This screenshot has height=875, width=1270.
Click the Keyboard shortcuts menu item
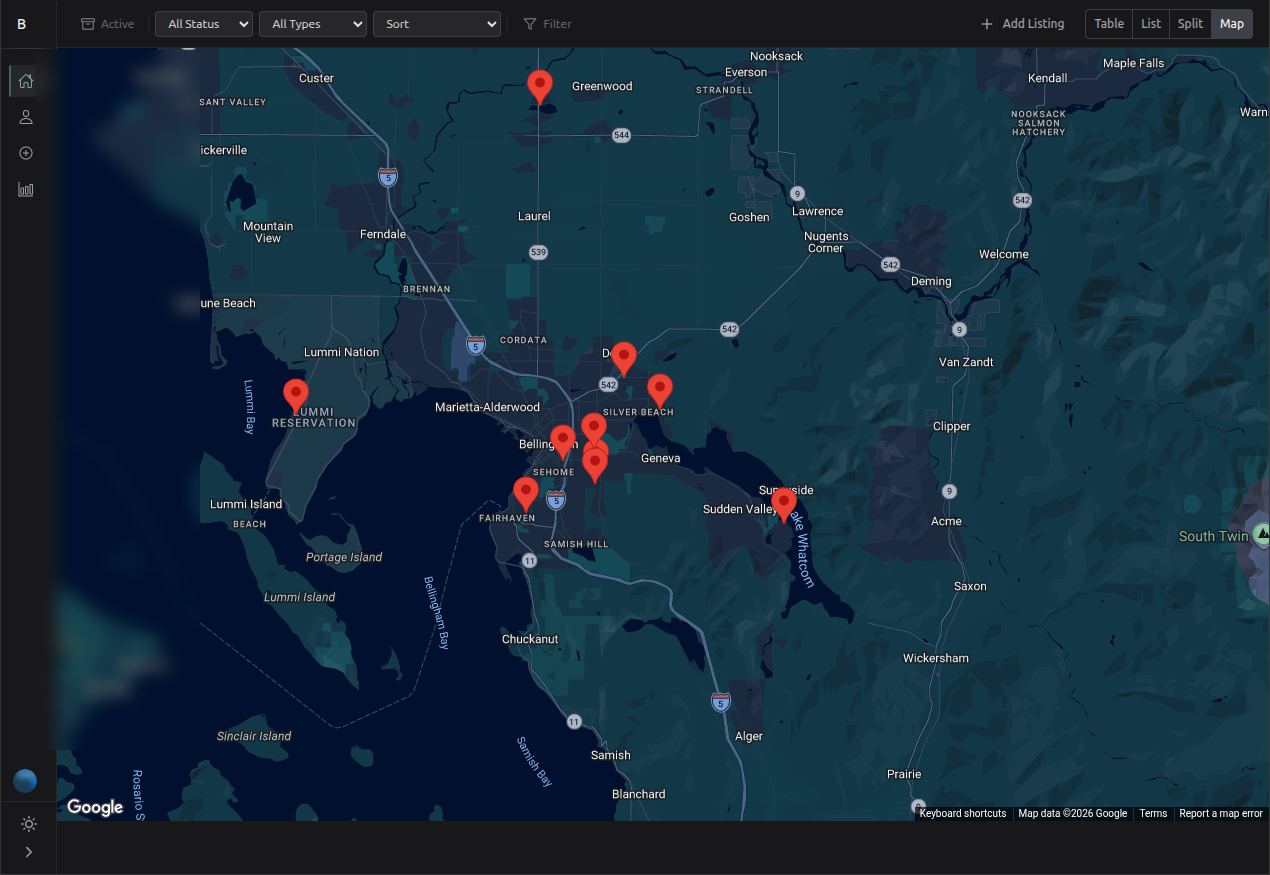(x=962, y=813)
